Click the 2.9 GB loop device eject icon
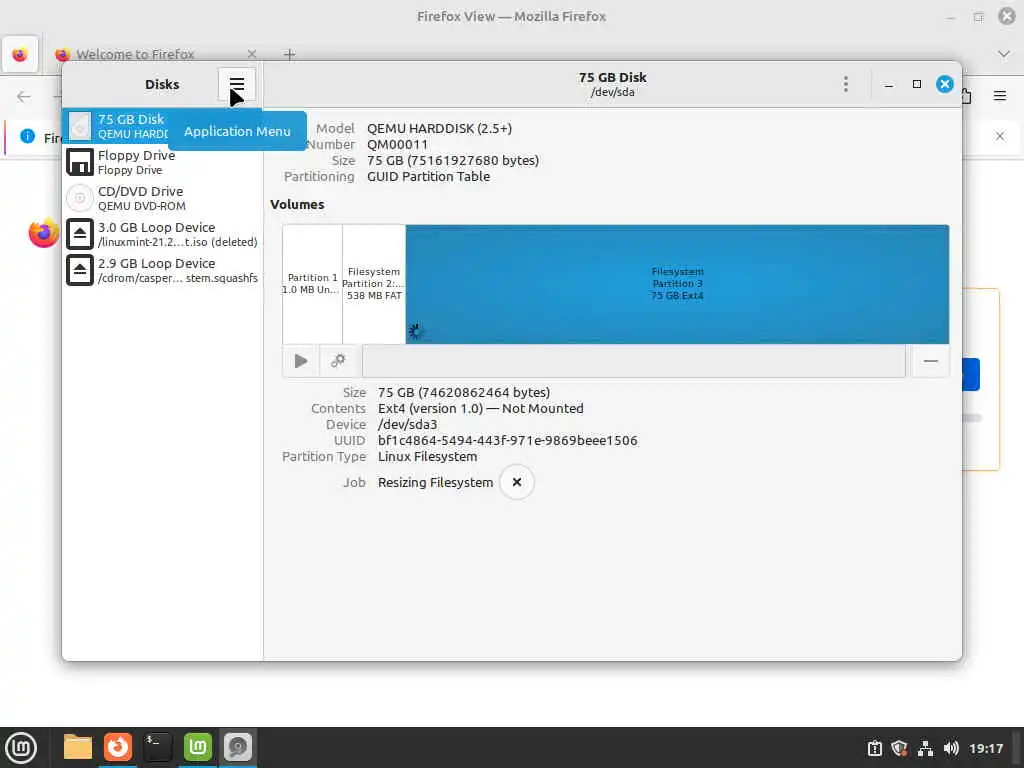1024x768 pixels. [80, 270]
